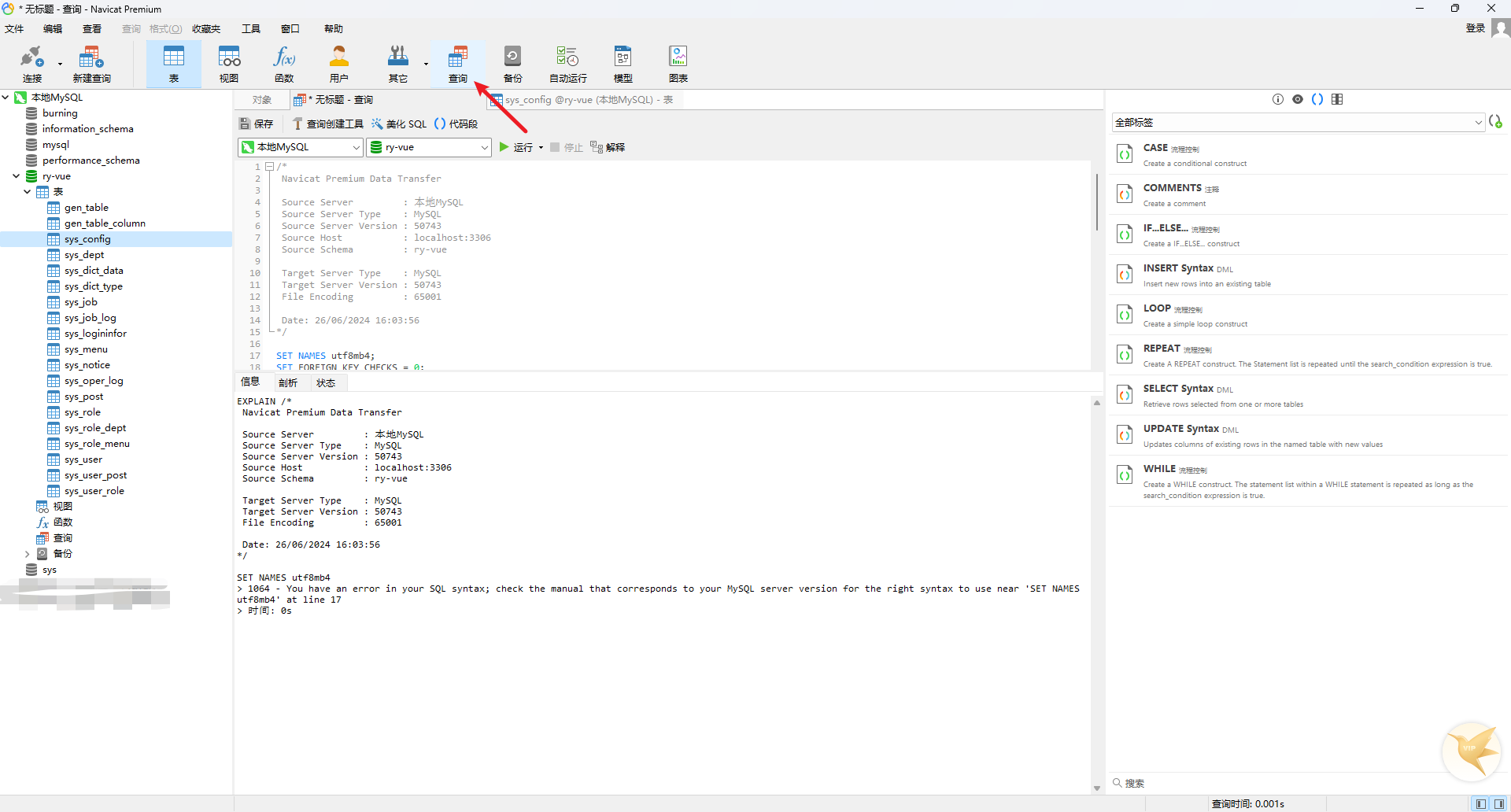Open the 文件 menu
The image size is (1511, 812).
pos(14,29)
